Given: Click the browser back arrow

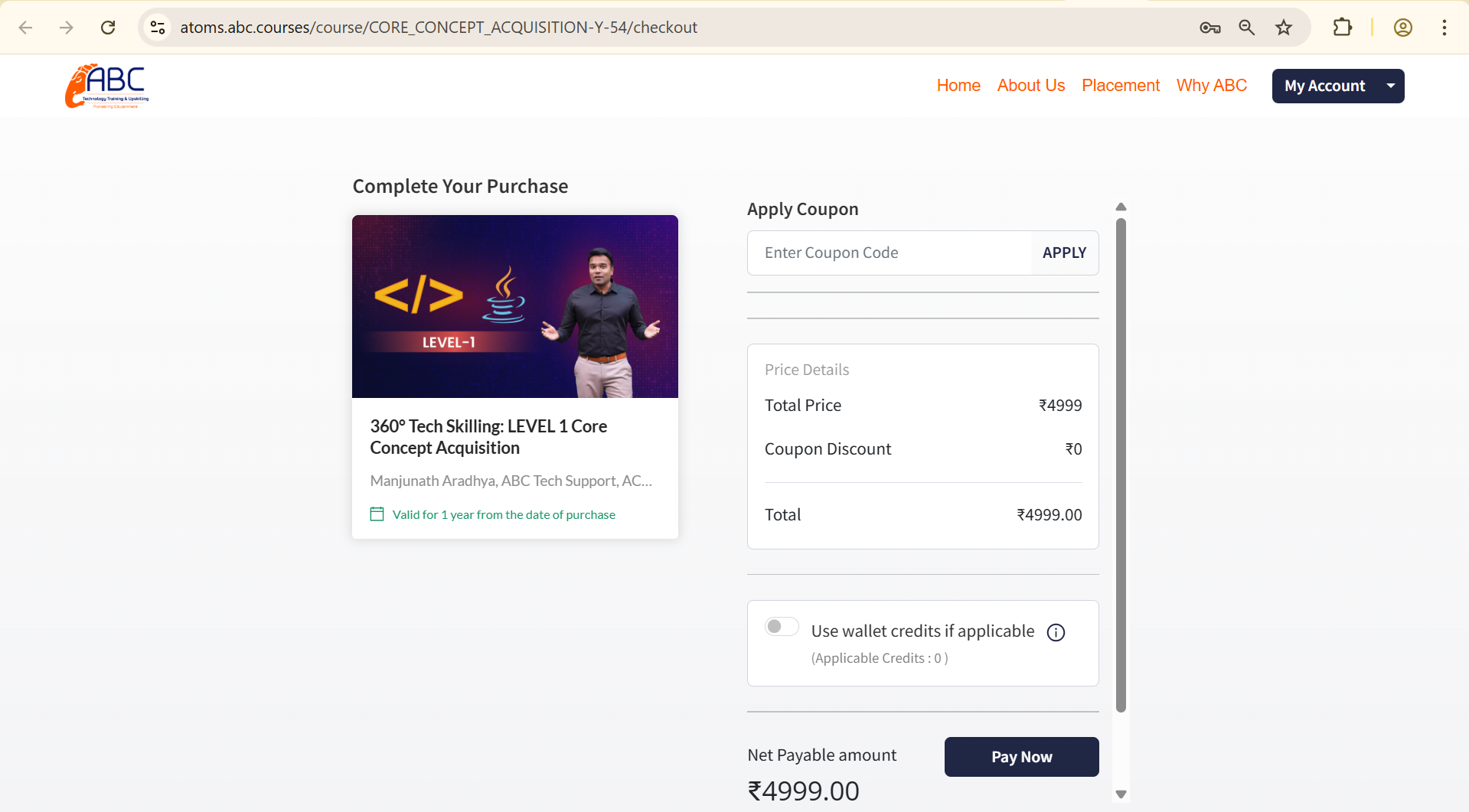Looking at the screenshot, I should click(26, 28).
